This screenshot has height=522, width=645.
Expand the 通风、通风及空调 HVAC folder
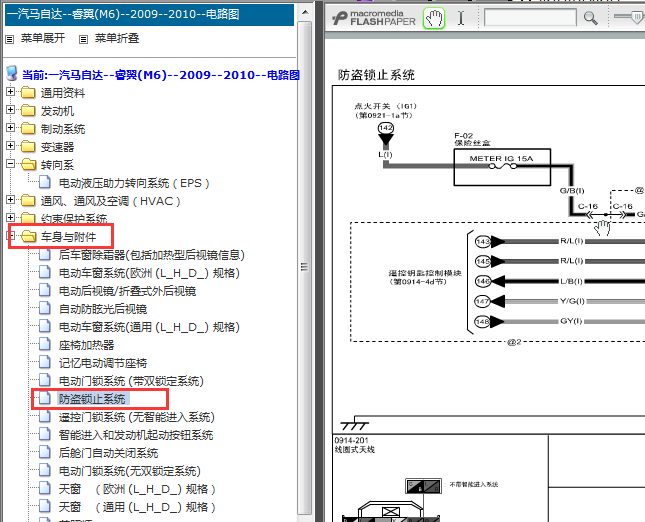point(11,200)
